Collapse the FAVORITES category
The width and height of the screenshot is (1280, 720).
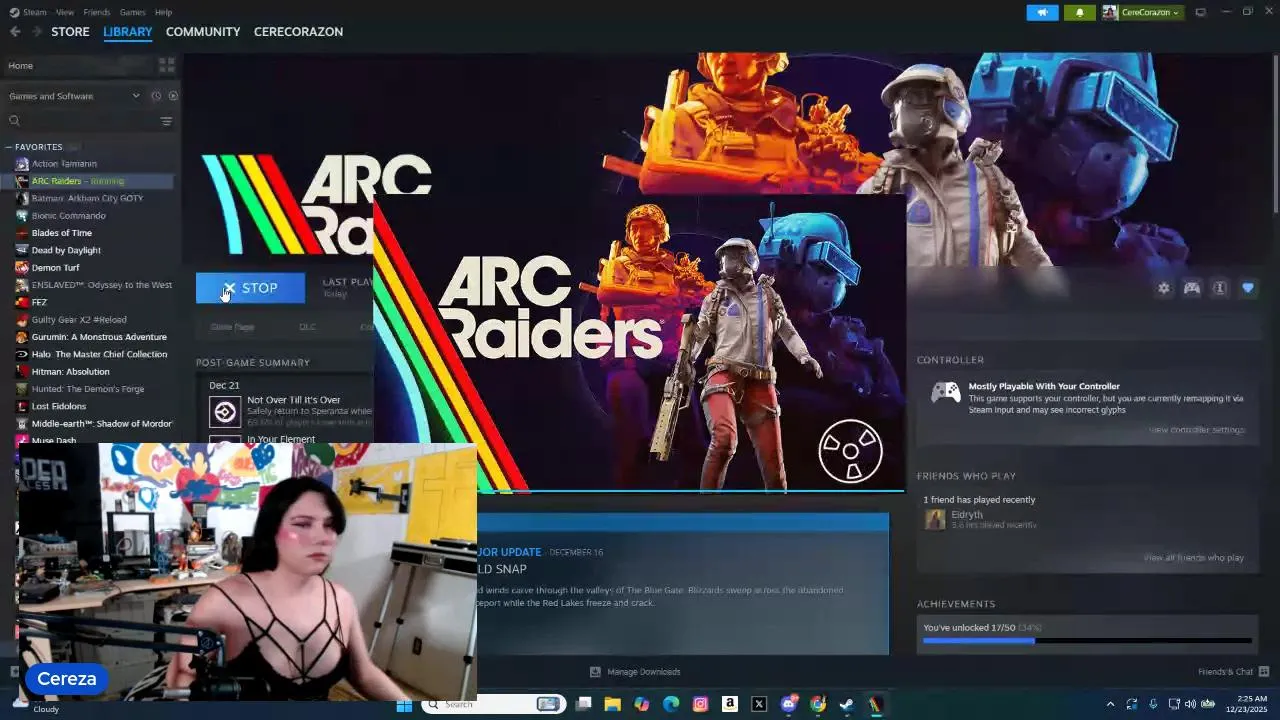pos(37,147)
